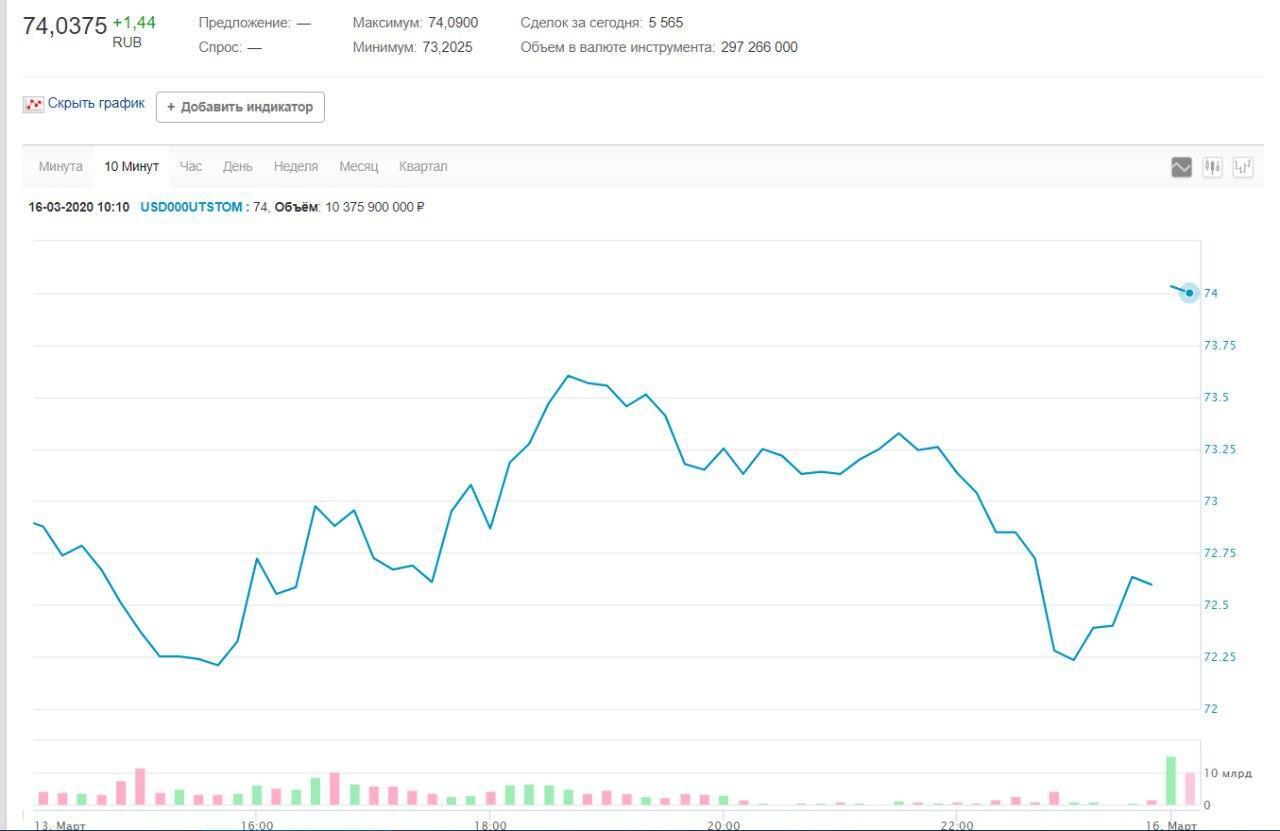This screenshot has height=831, width=1280.
Task: Select the 10 Минут interval tab
Action: (x=132, y=167)
